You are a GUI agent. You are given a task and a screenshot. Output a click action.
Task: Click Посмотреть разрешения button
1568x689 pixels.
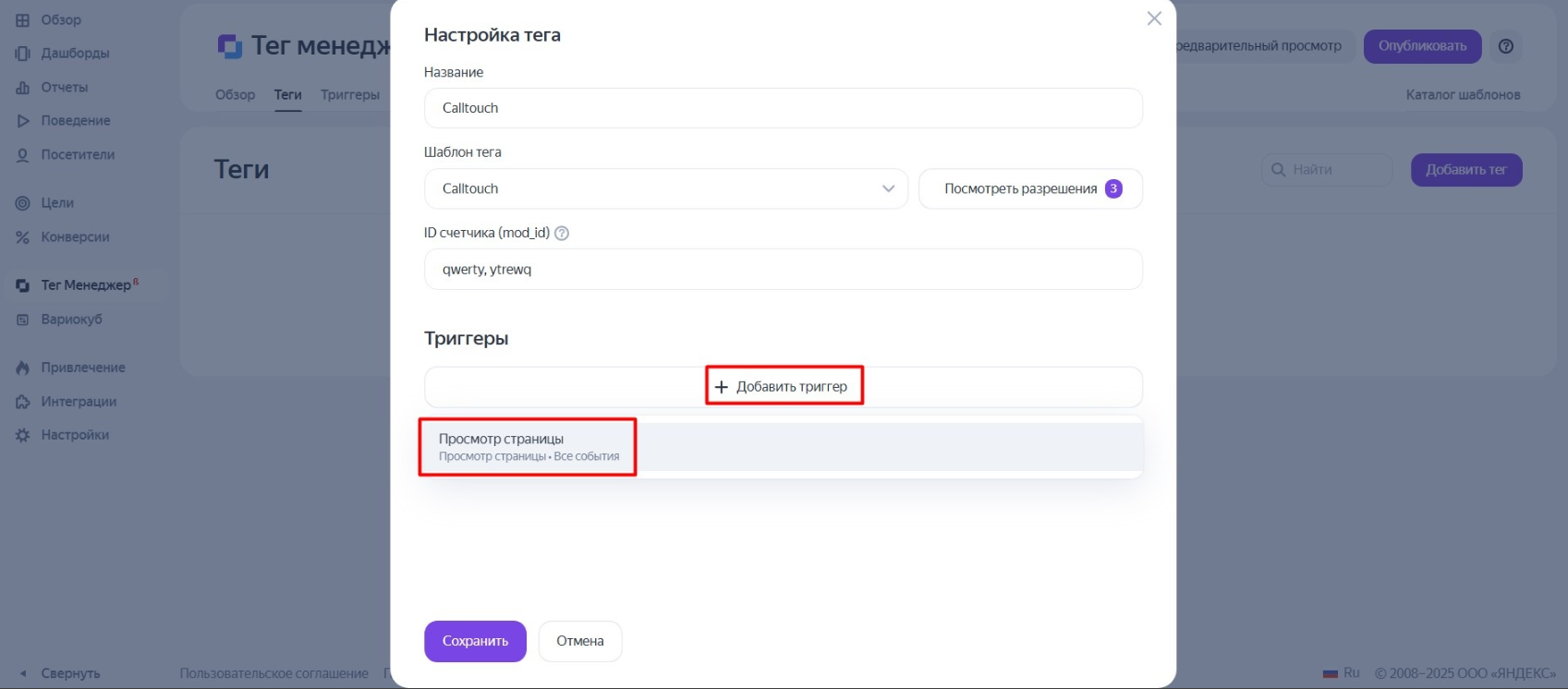coord(1031,188)
